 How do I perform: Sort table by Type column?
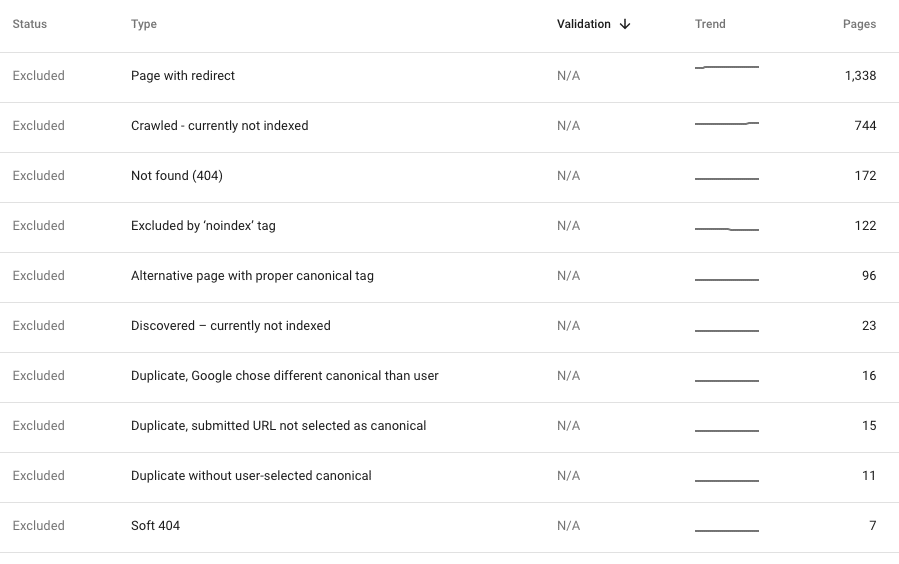tap(144, 24)
